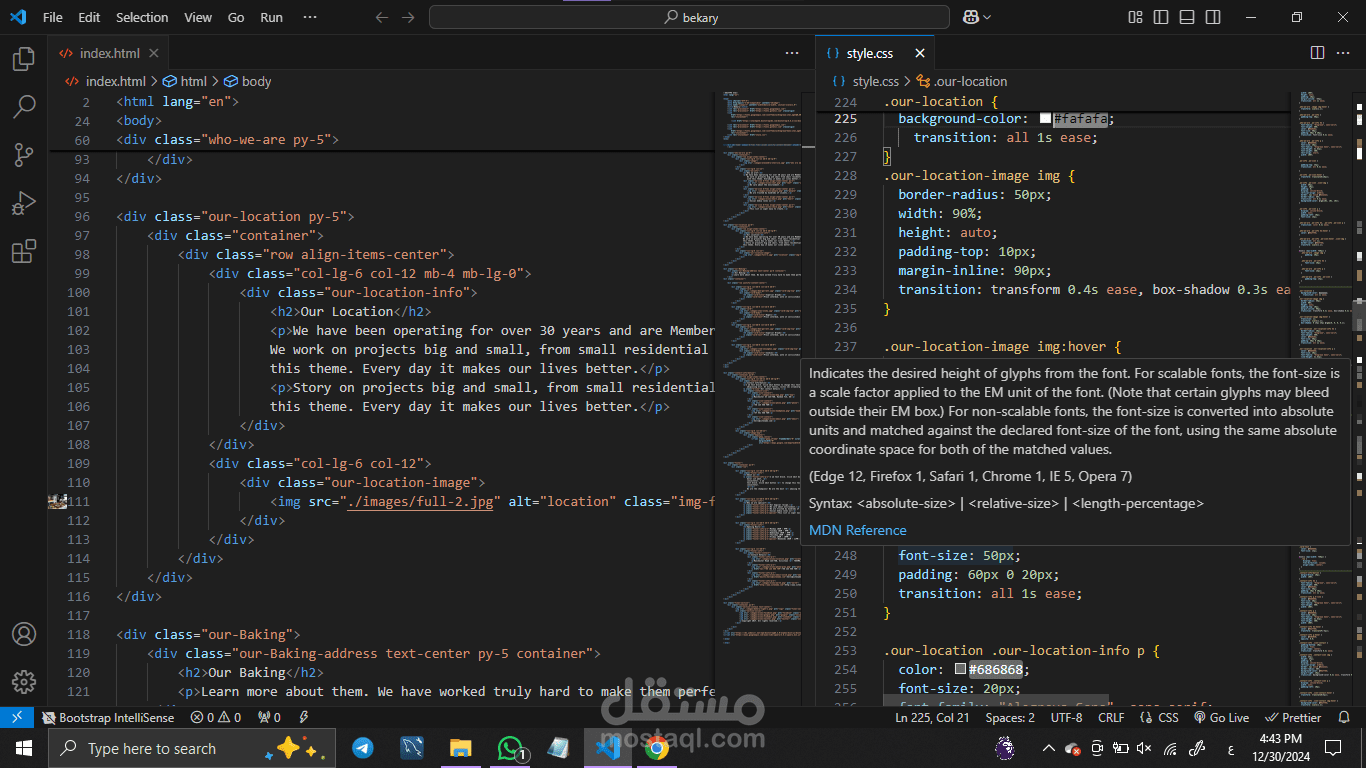Open the Extensions view
The width and height of the screenshot is (1366, 768).
coord(24,251)
